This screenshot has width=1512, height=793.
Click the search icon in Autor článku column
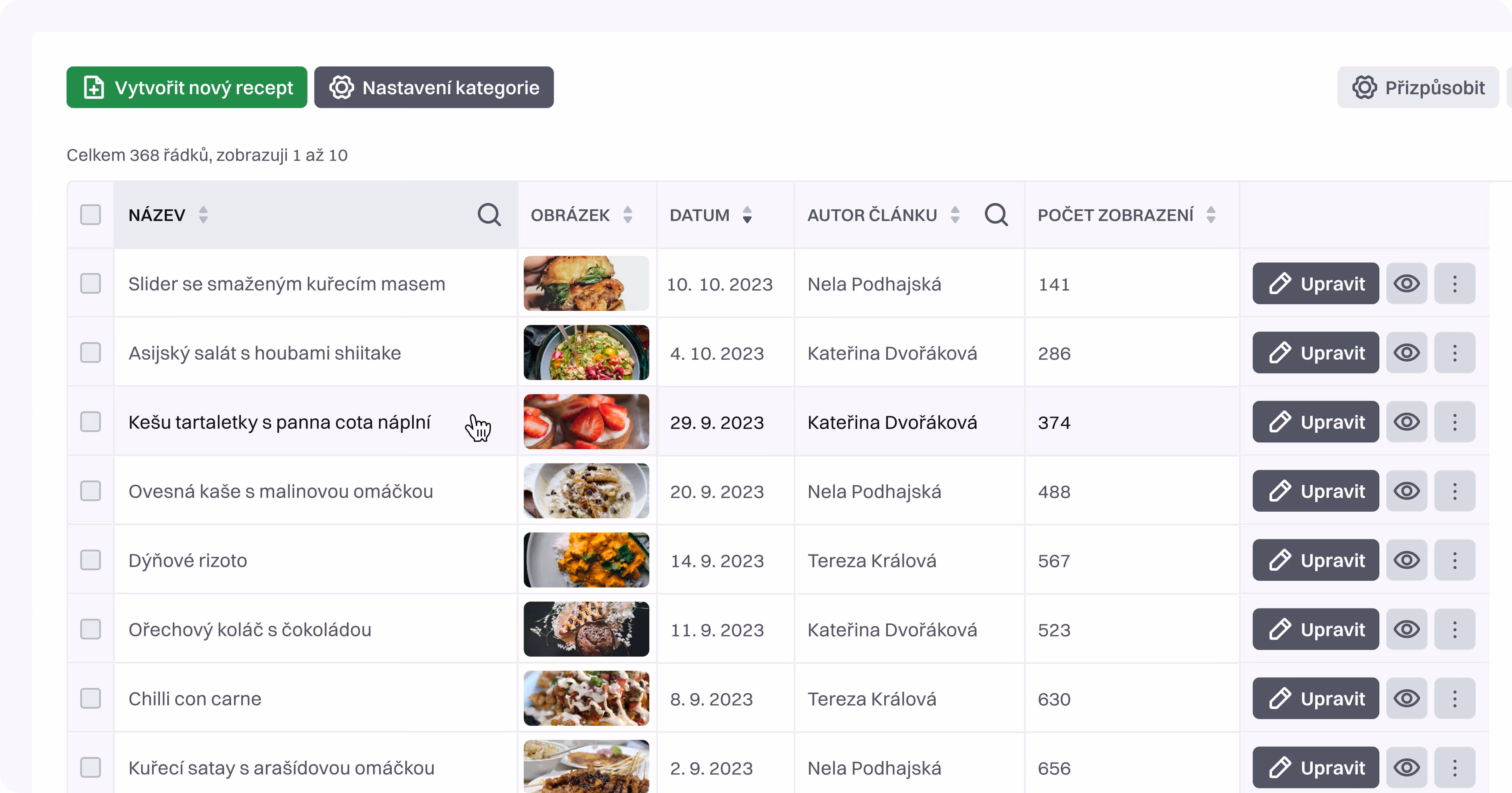click(996, 215)
